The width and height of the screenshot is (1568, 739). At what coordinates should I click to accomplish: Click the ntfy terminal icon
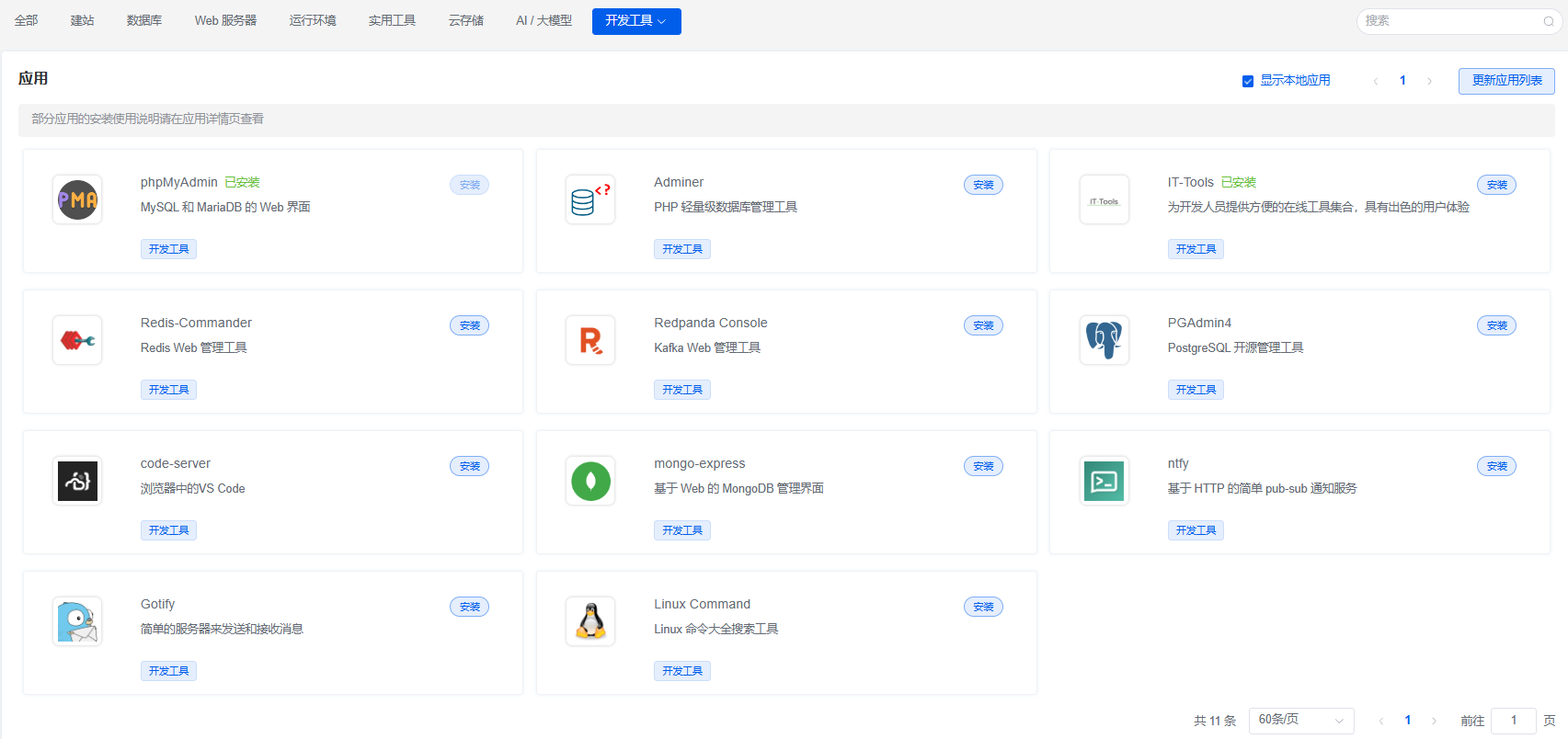[x=1104, y=481]
